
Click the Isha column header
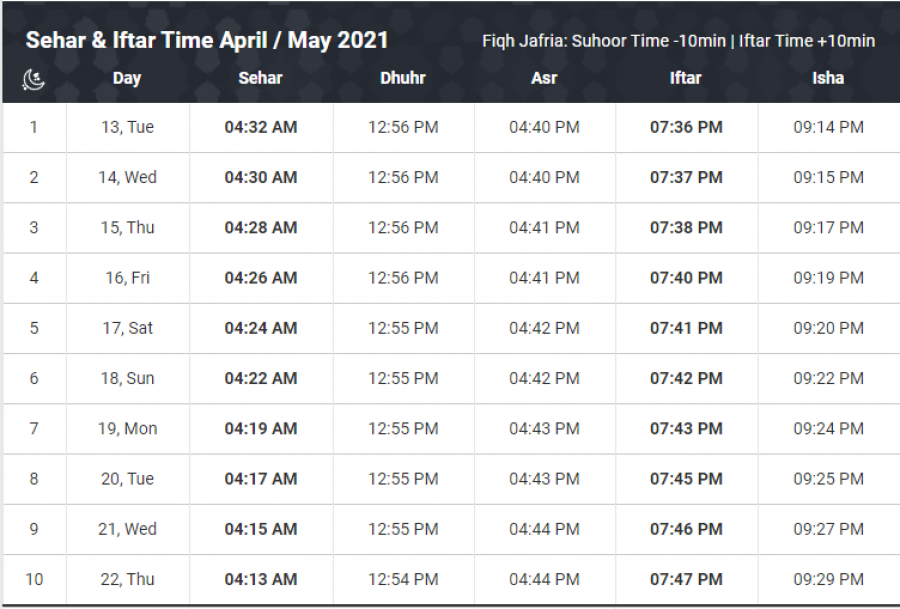[x=828, y=78]
